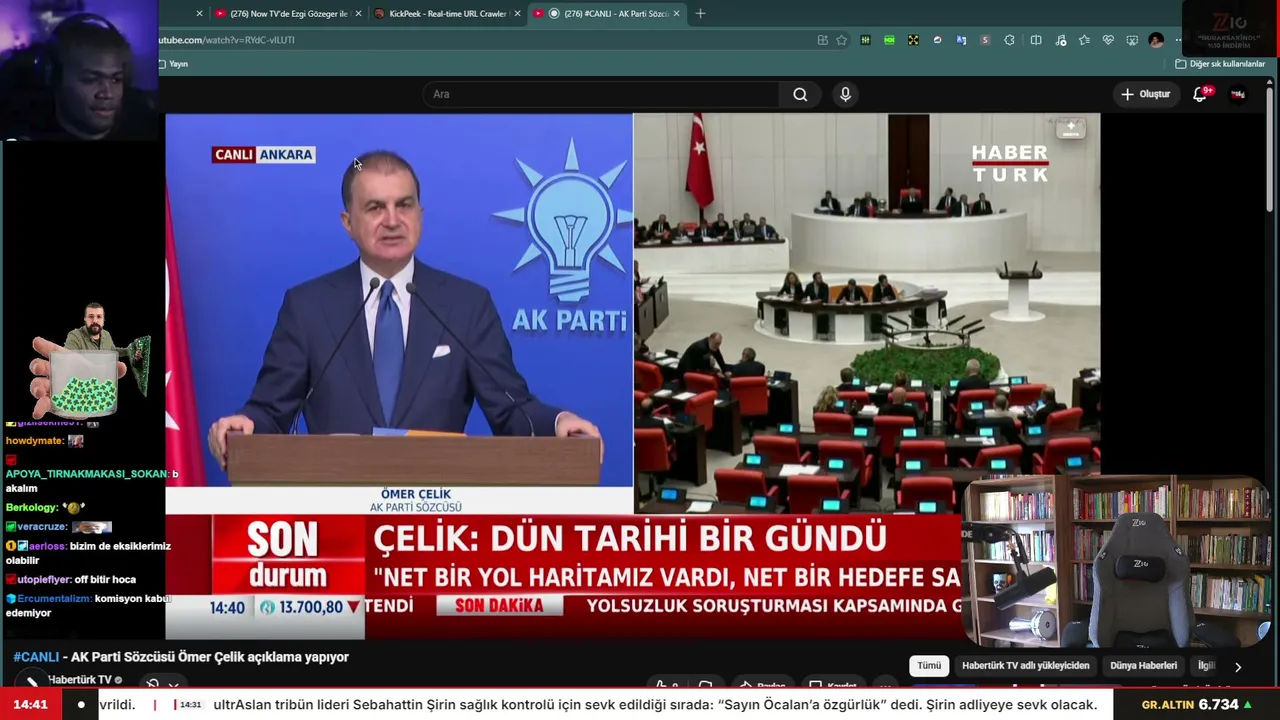Click the 'S' extension icon in toolbar
The height and width of the screenshot is (720, 1280).
point(985,40)
